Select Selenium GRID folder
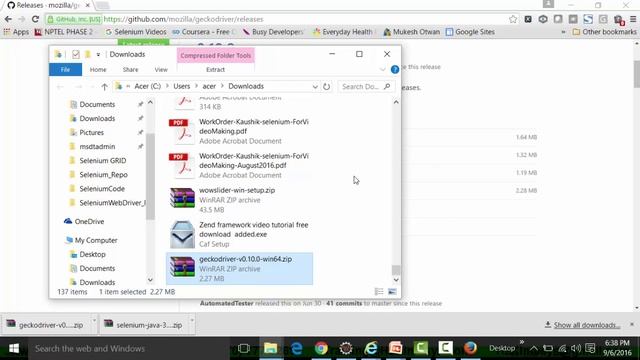 102,161
